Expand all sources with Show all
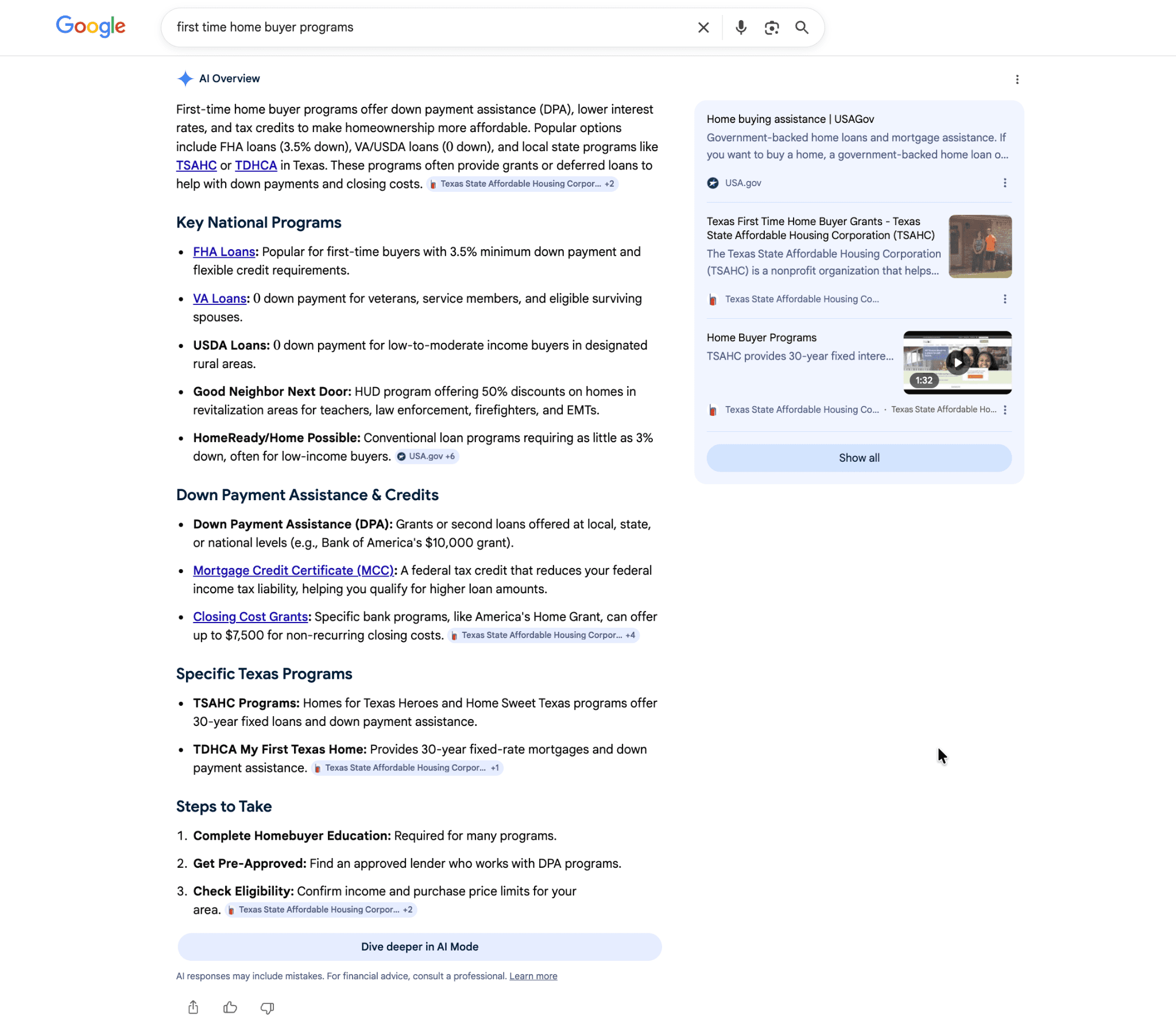The width and height of the screenshot is (1176, 1024). (858, 458)
